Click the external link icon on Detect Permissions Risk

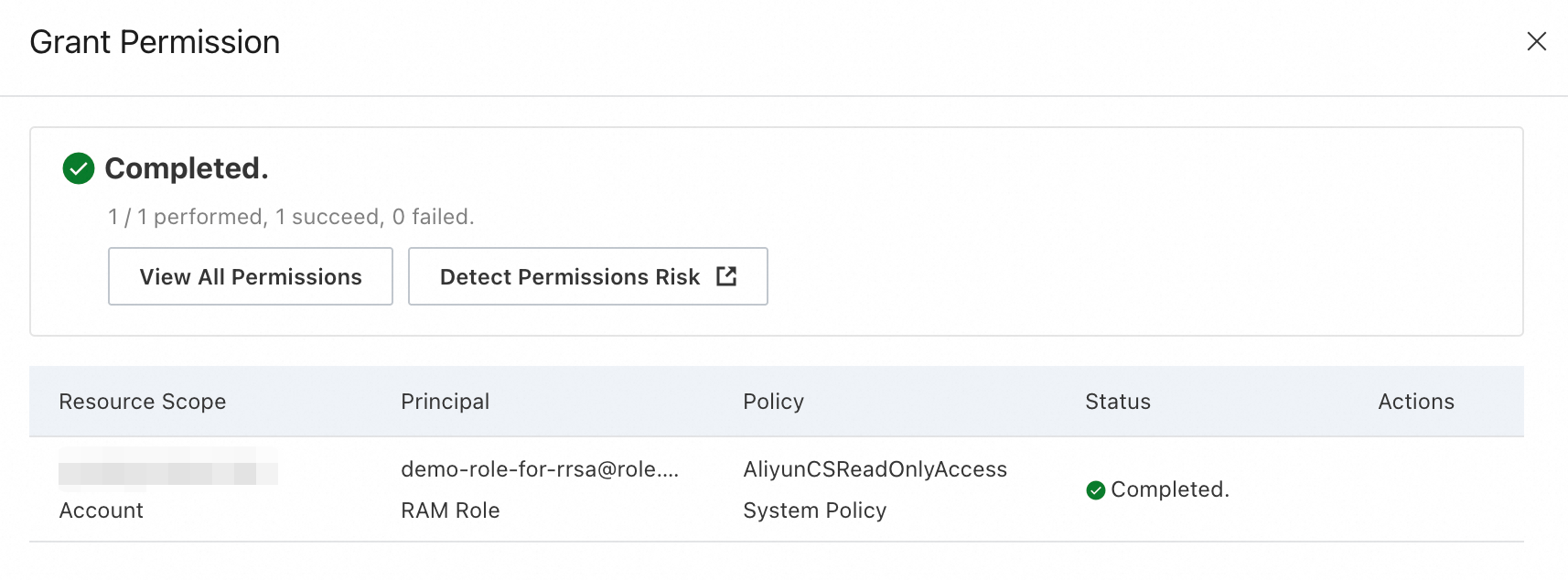click(x=726, y=276)
